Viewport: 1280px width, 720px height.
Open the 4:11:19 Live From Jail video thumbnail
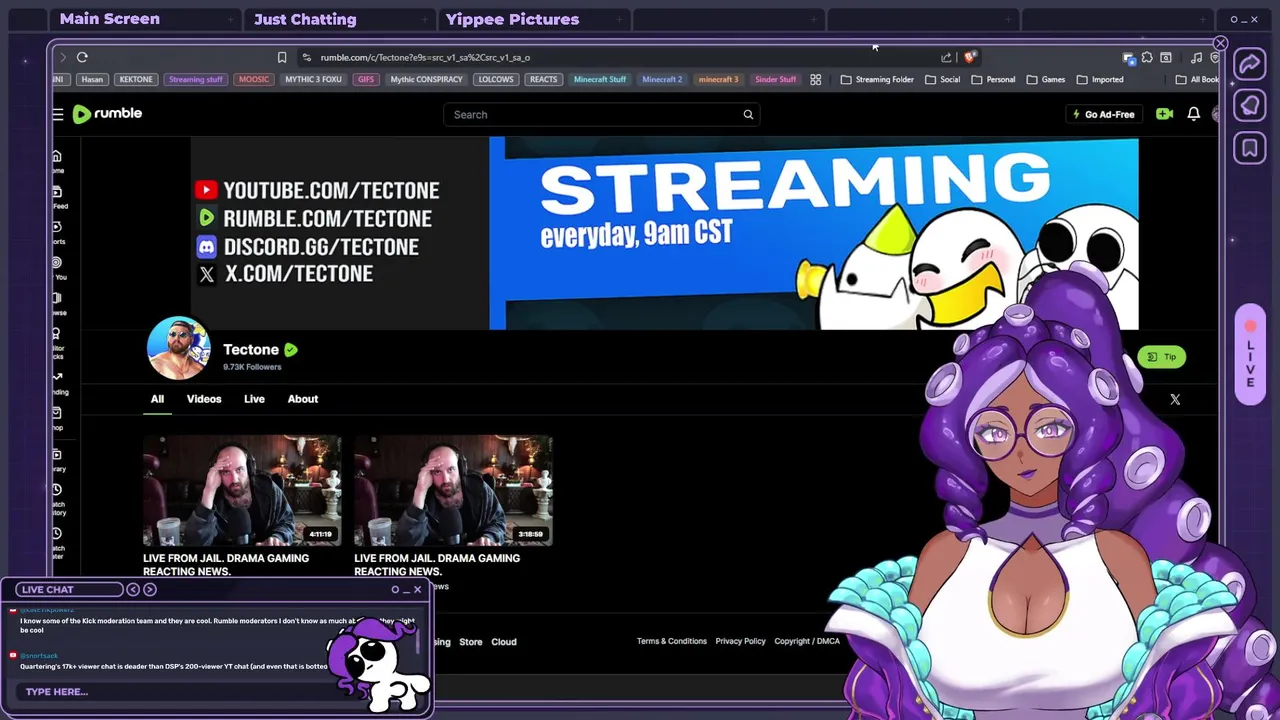point(242,490)
